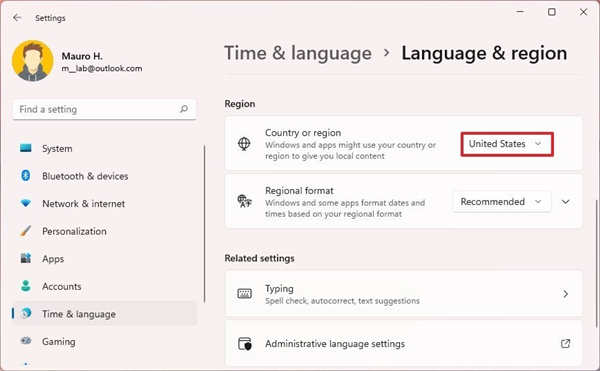The height and width of the screenshot is (371, 600).
Task: Open System settings category
Action: [x=105, y=148]
